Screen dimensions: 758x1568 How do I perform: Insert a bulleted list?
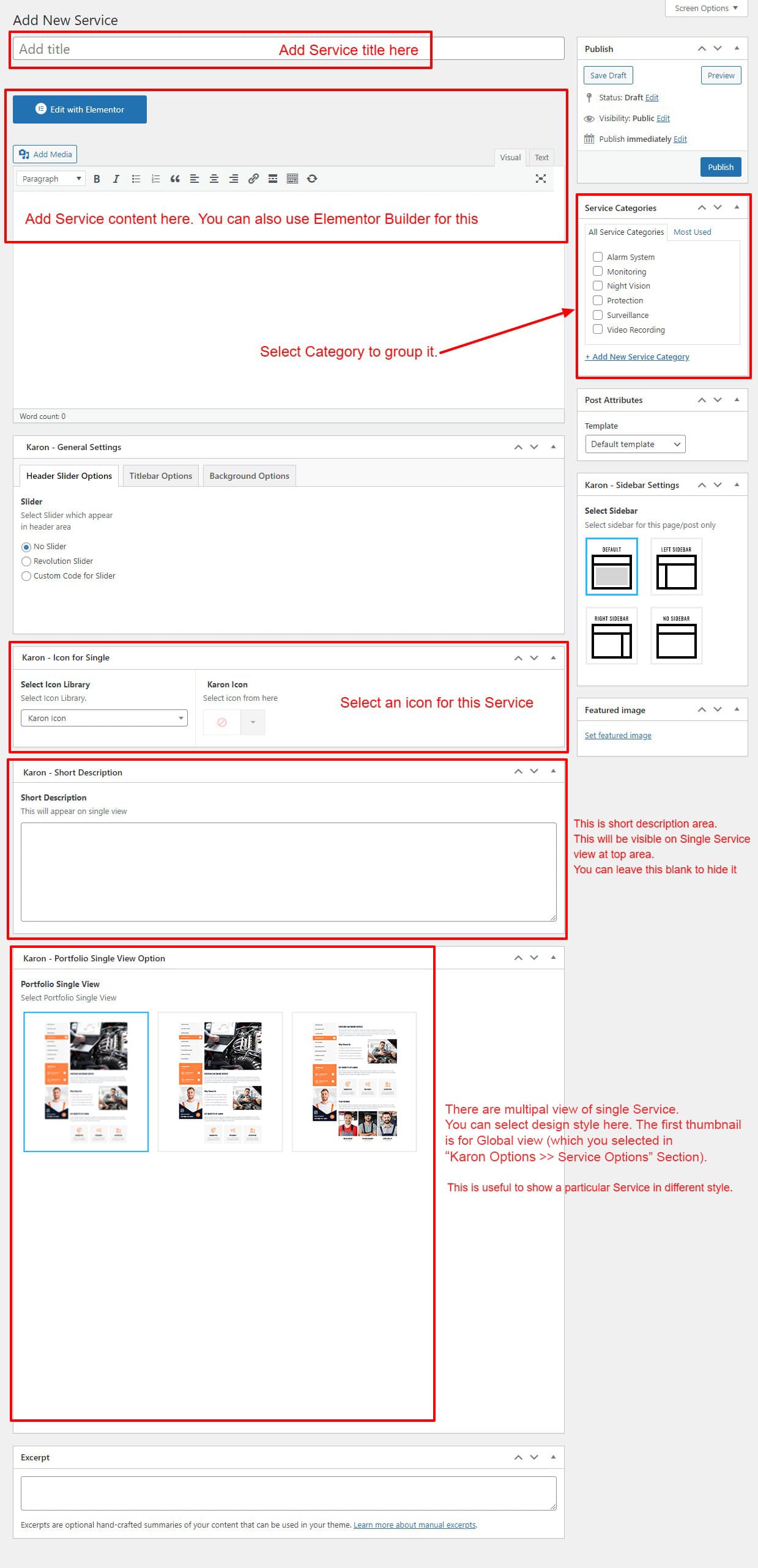click(136, 179)
